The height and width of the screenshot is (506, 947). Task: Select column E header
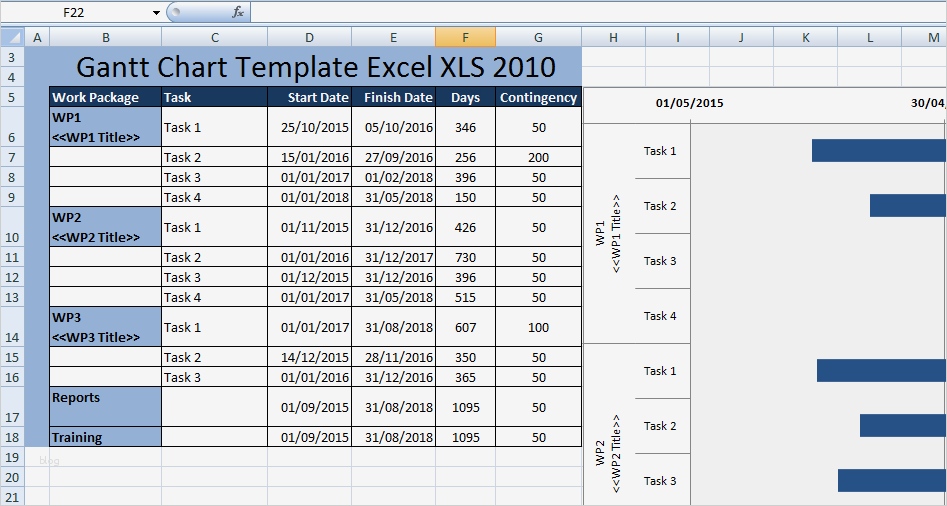393,37
